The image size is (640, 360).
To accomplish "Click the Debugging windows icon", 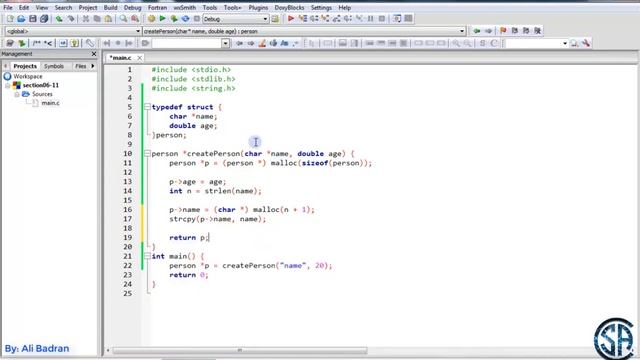I will pos(397,19).
